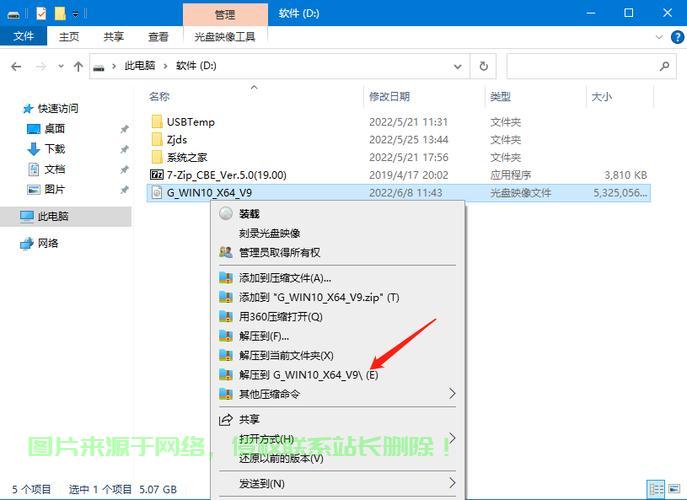
Task: Click 此电脑 in address breadcrumb
Action: [x=140, y=66]
